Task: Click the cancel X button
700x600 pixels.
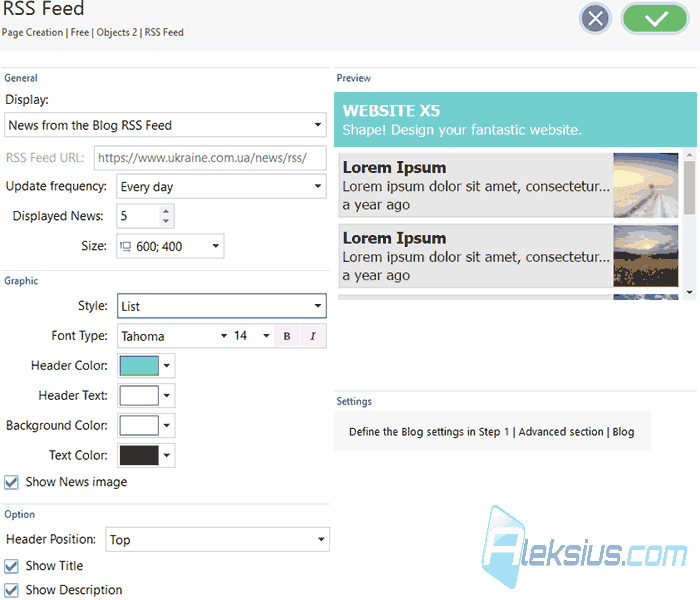Action: pos(596,19)
